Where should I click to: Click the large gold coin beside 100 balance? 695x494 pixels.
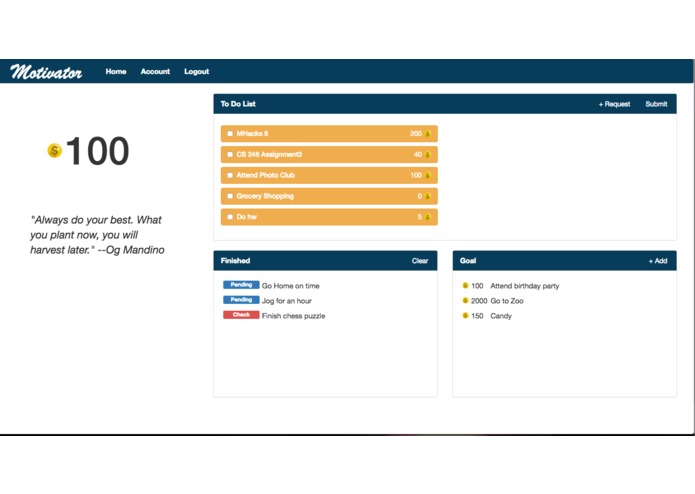tap(55, 151)
